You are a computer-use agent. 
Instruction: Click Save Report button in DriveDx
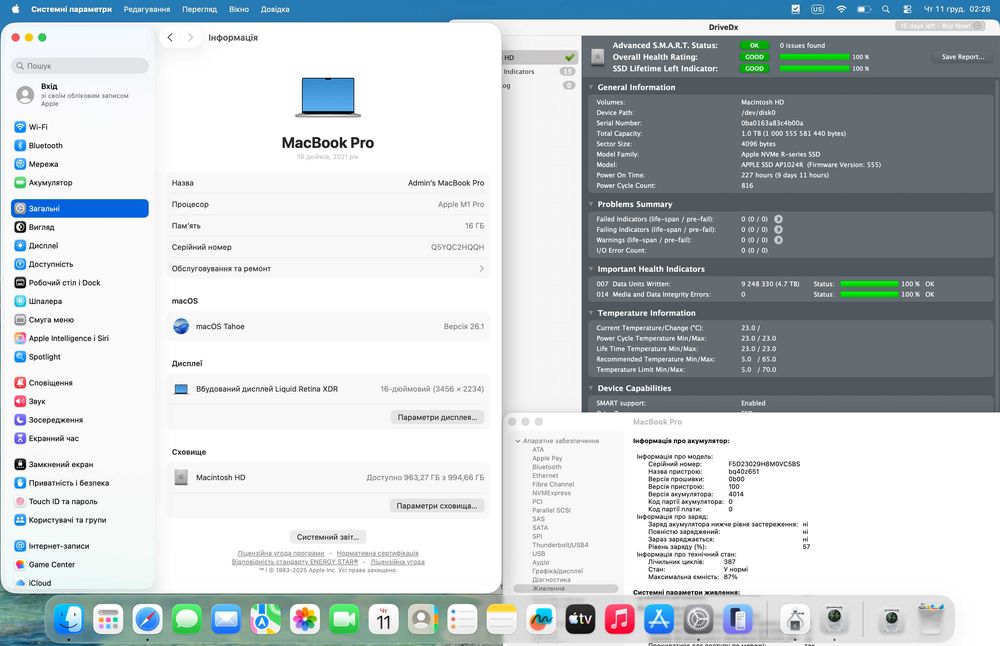pos(963,57)
